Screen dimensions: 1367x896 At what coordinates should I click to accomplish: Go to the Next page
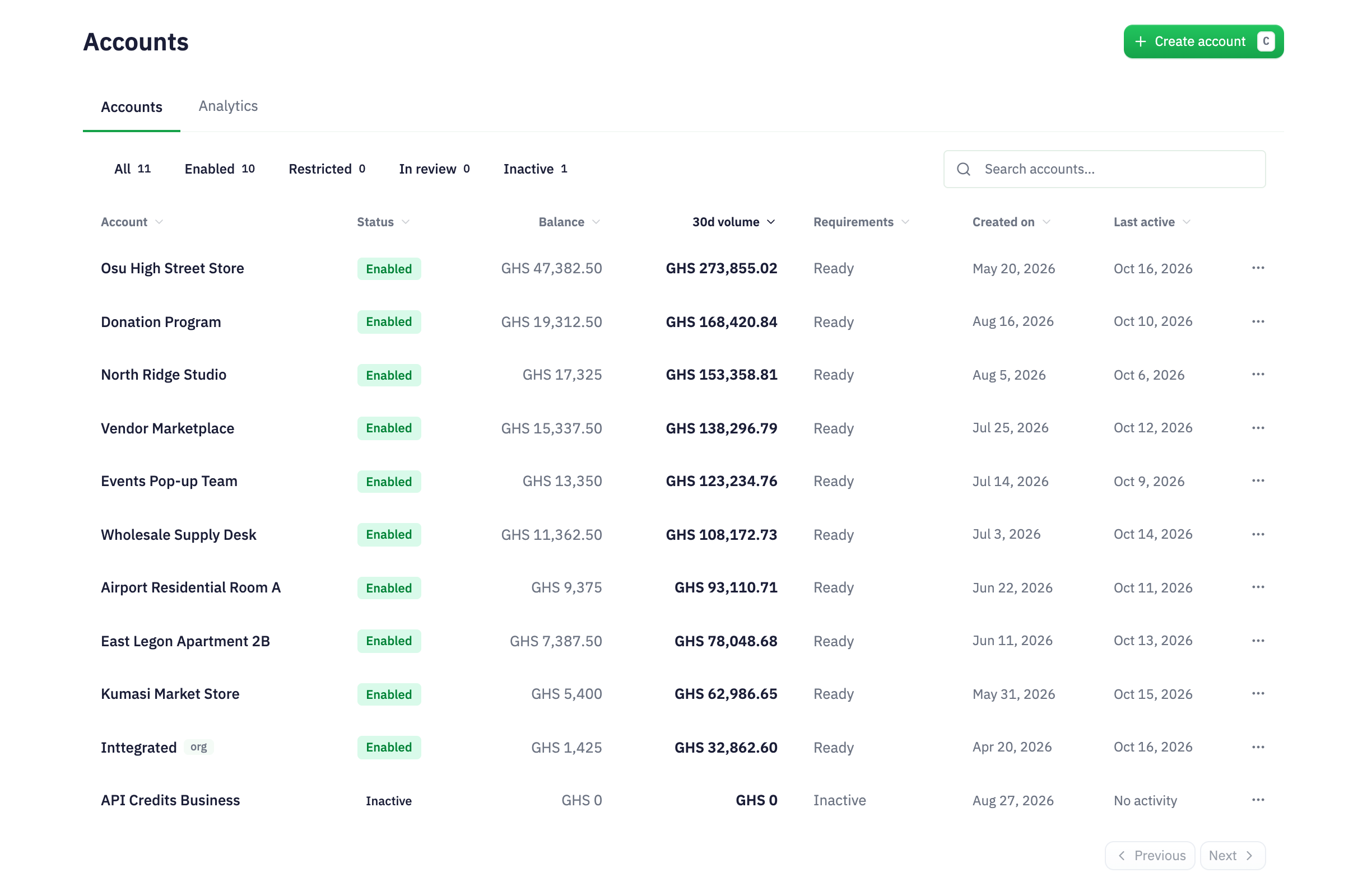1232,855
